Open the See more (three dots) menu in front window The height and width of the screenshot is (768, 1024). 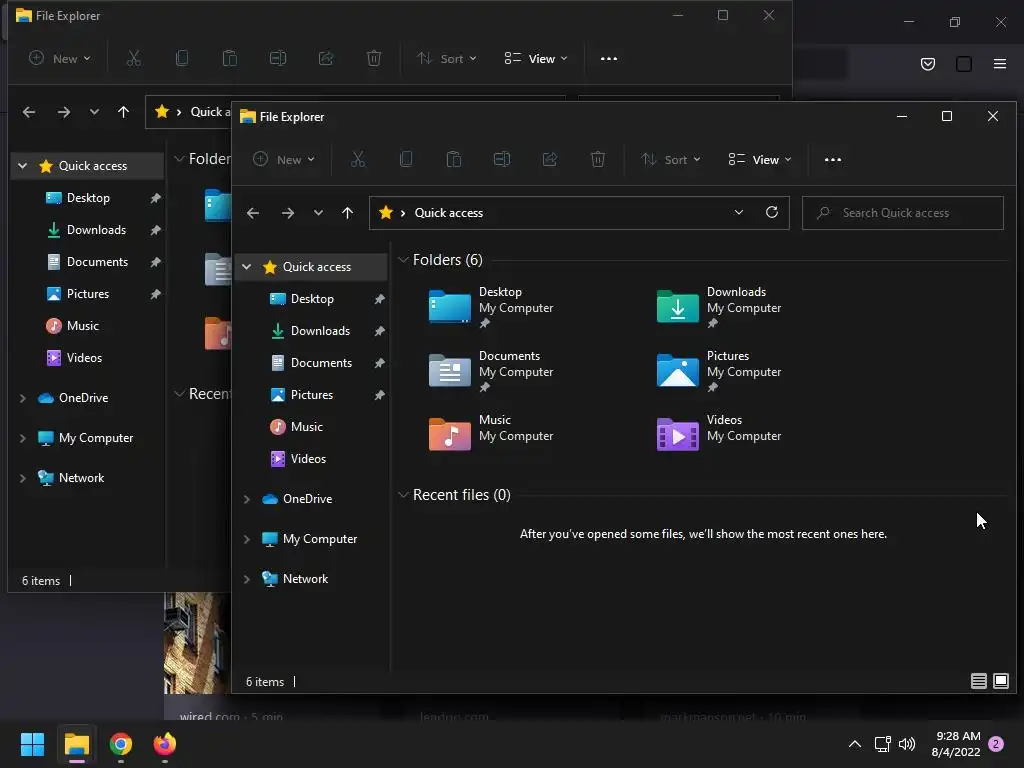click(x=833, y=159)
